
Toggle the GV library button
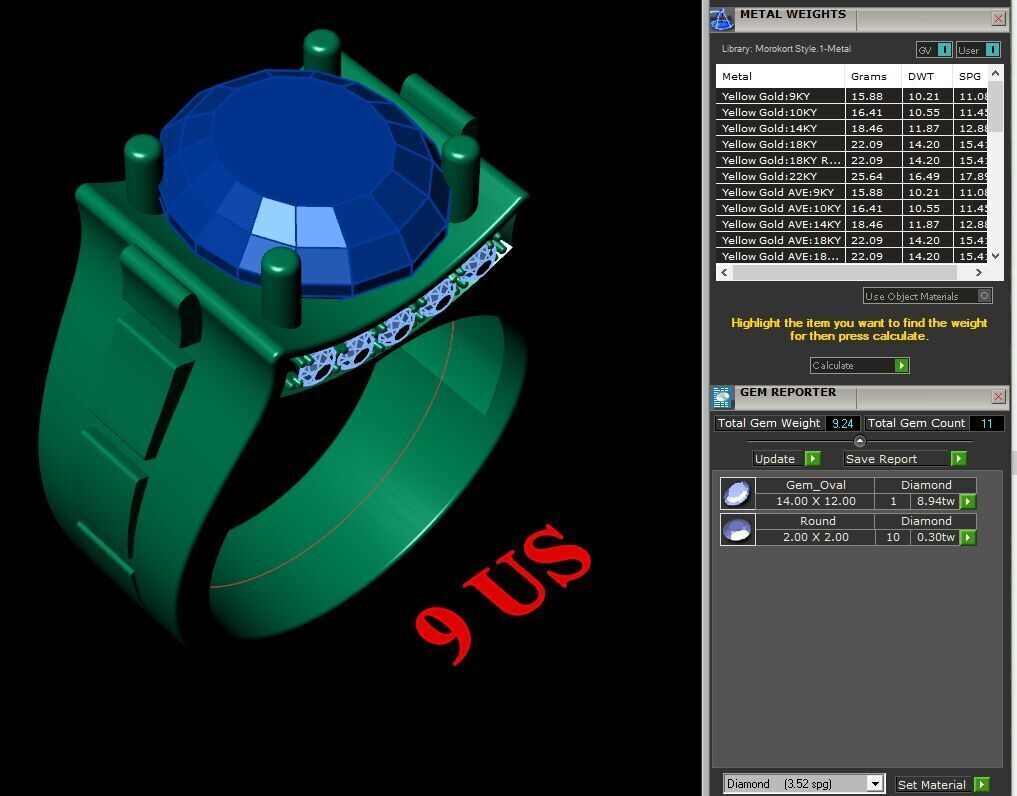[934, 50]
